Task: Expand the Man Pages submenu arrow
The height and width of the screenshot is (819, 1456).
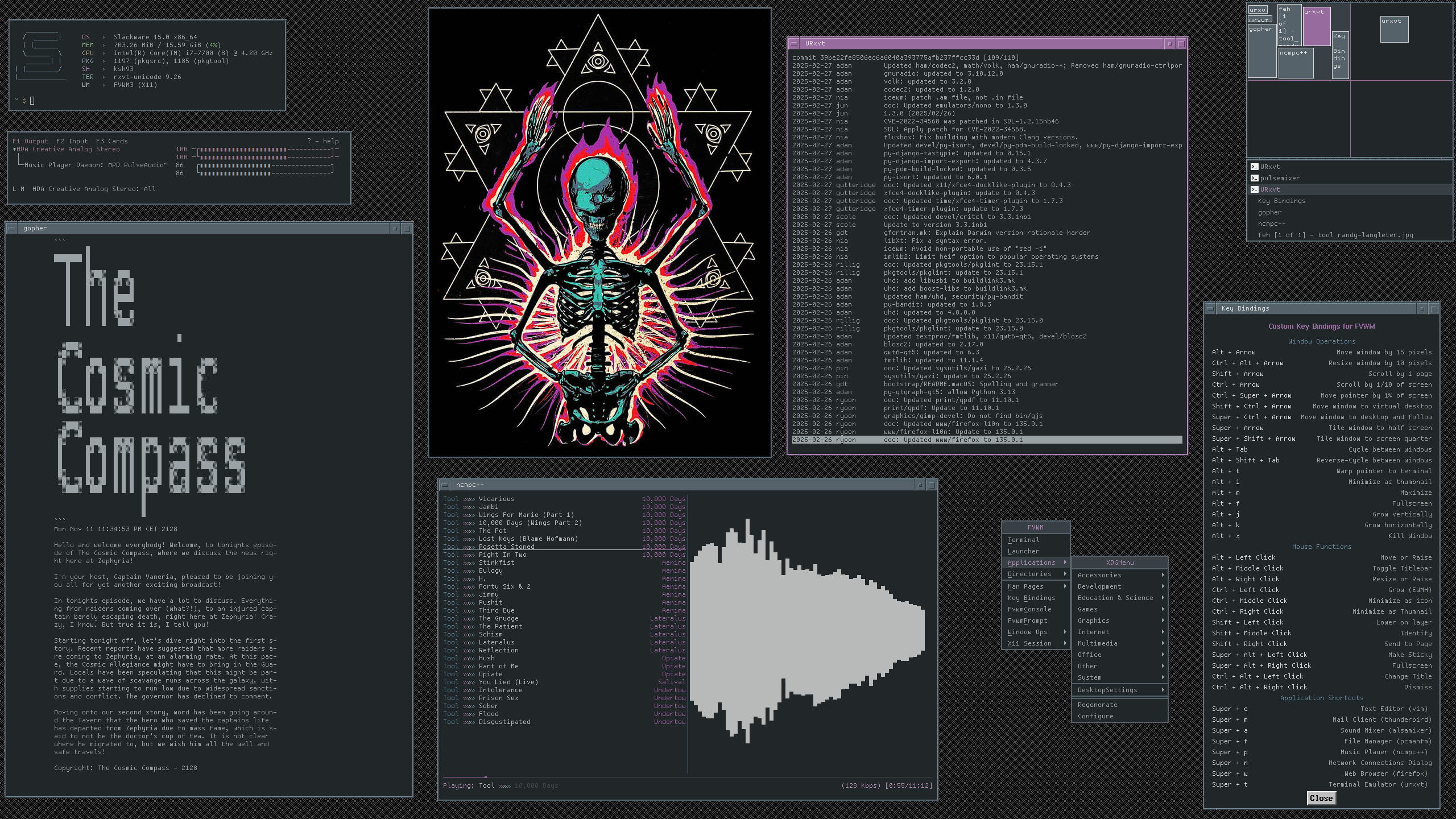Action: [x=1065, y=586]
